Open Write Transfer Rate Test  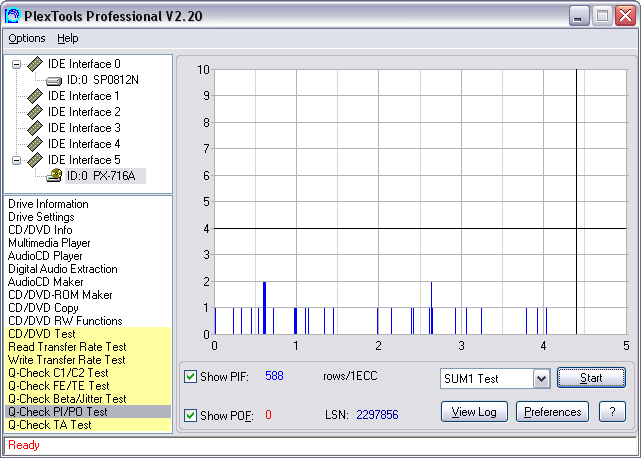tap(88, 360)
